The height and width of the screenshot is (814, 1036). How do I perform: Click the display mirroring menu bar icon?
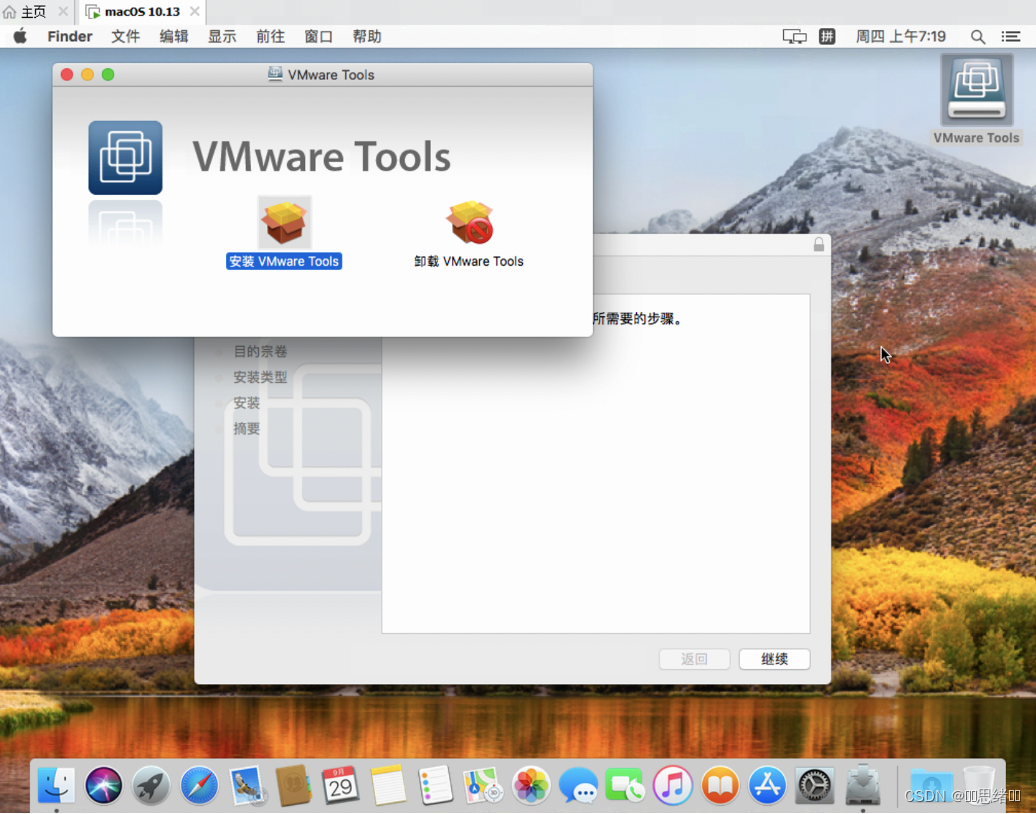pyautogui.click(x=794, y=36)
